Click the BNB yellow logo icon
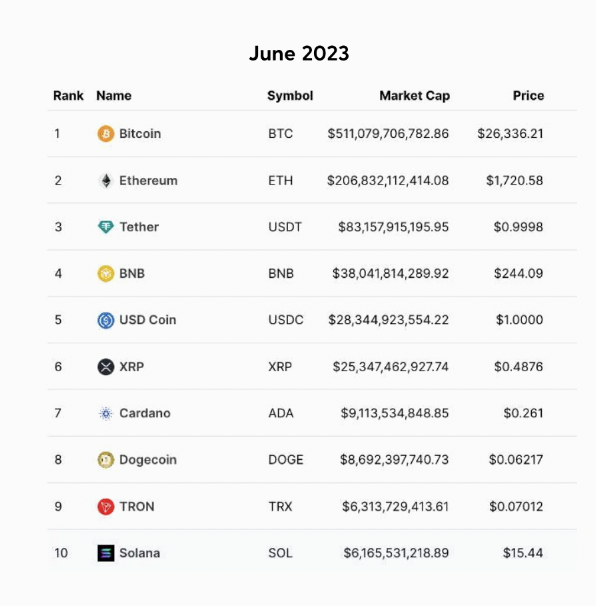Viewport: 596px width, 606px height. (106, 274)
